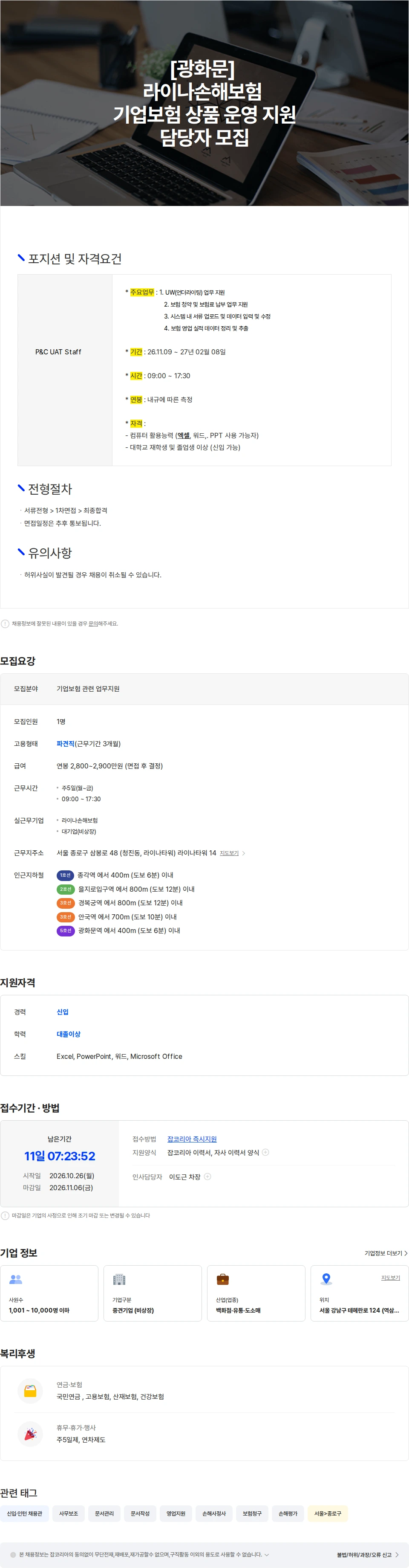This screenshot has width=409, height=1568.
Task: Select the 사무보조 tag
Action: coord(69,1513)
